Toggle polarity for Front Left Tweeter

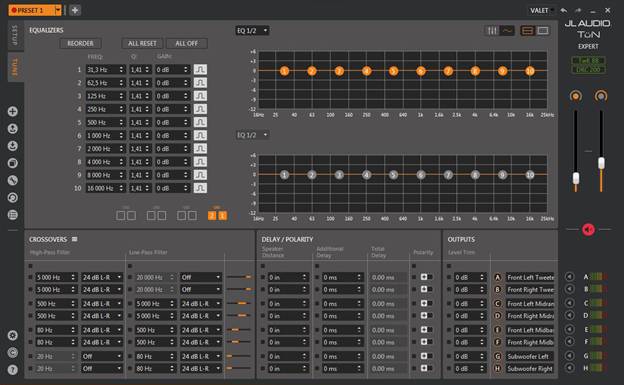(x=424, y=277)
